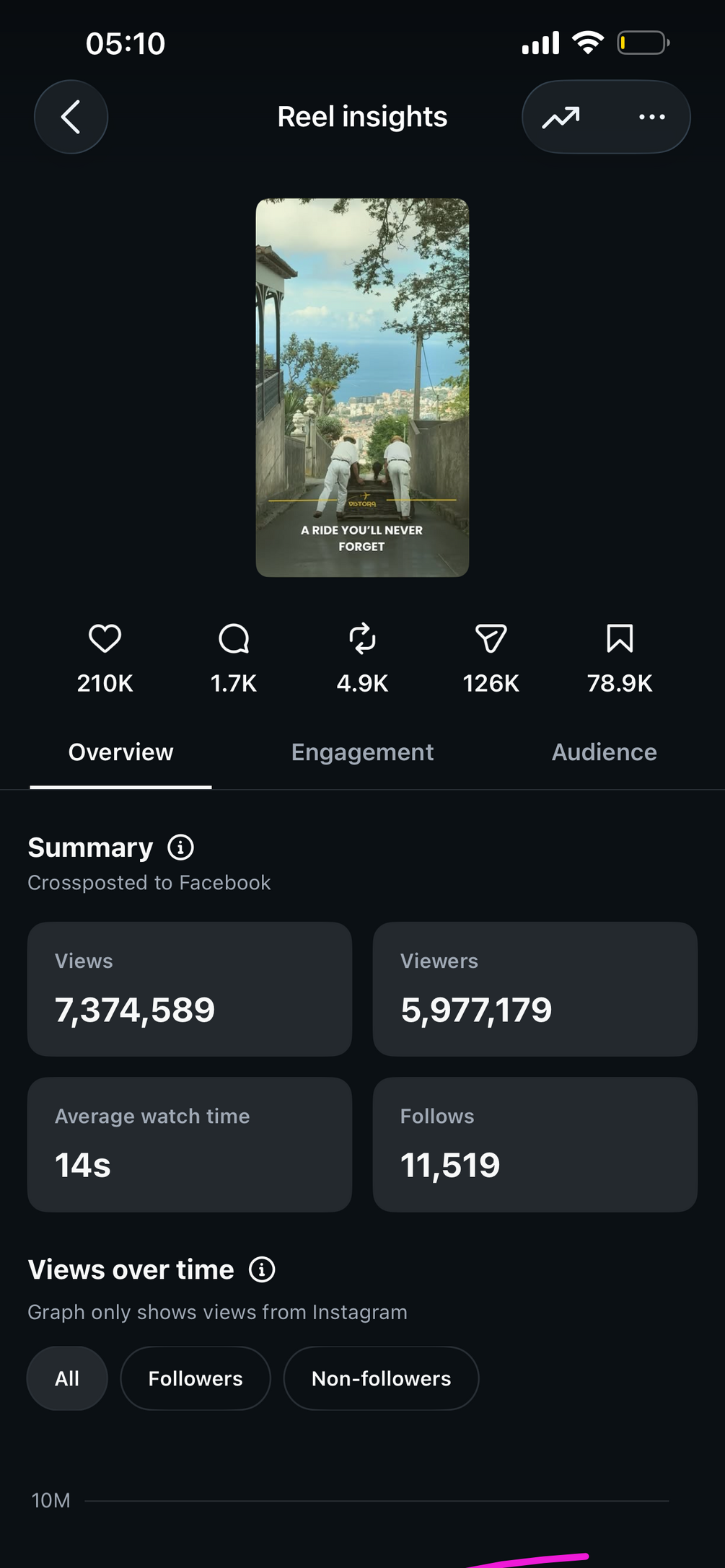Screen dimensions: 725x1568
Task: Select the Overview tab
Action: pos(120,752)
